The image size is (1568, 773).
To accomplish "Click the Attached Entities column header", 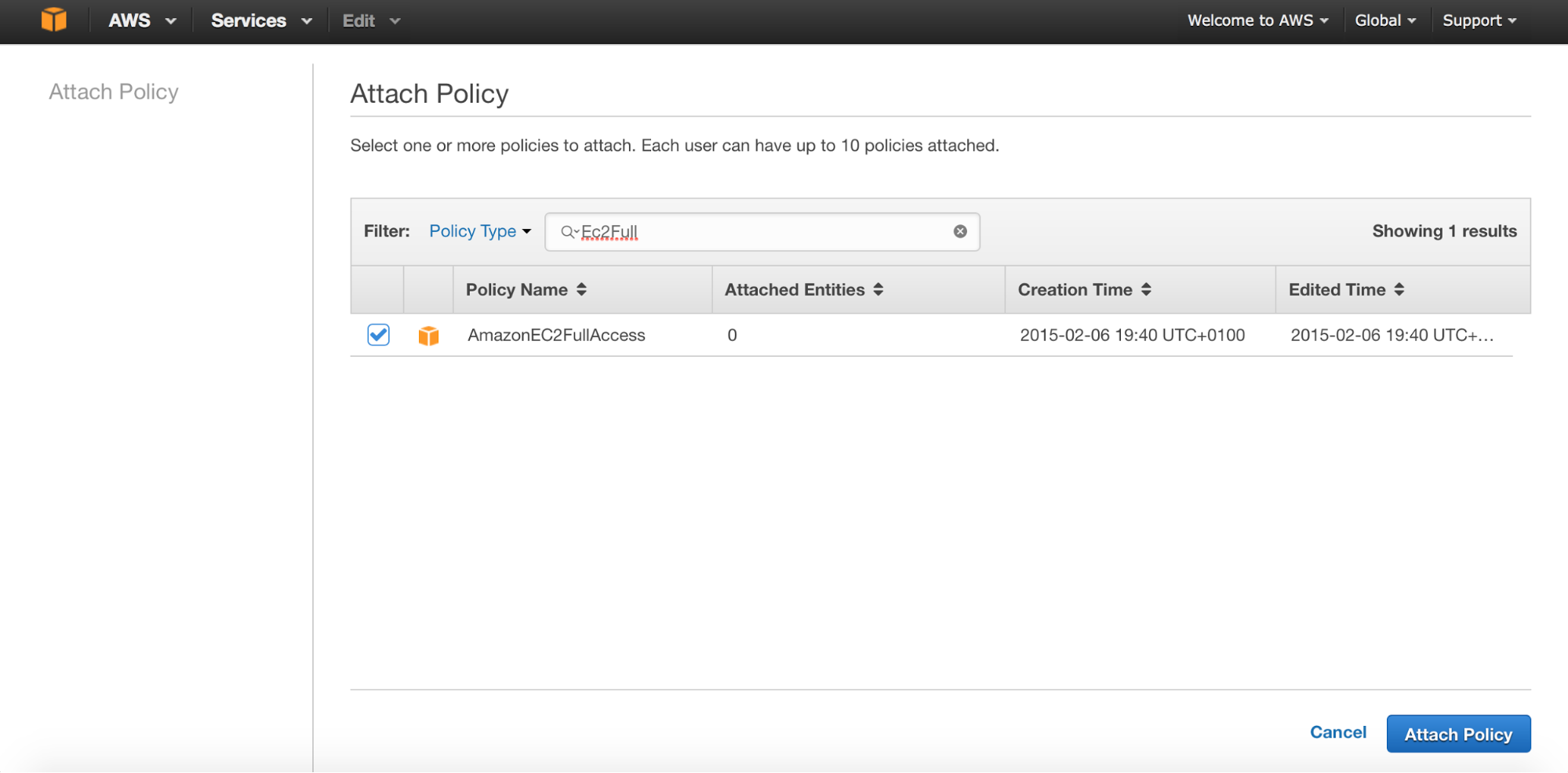I will pyautogui.click(x=859, y=289).
